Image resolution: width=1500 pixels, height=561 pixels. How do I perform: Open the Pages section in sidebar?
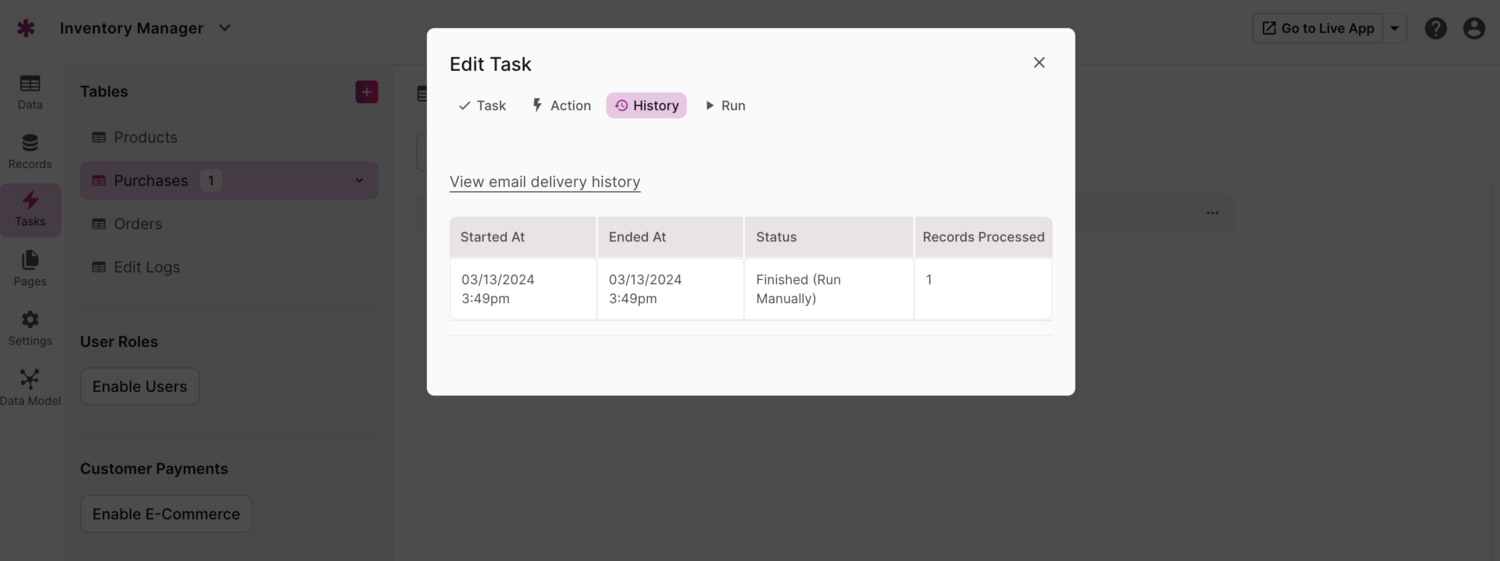click(30, 269)
